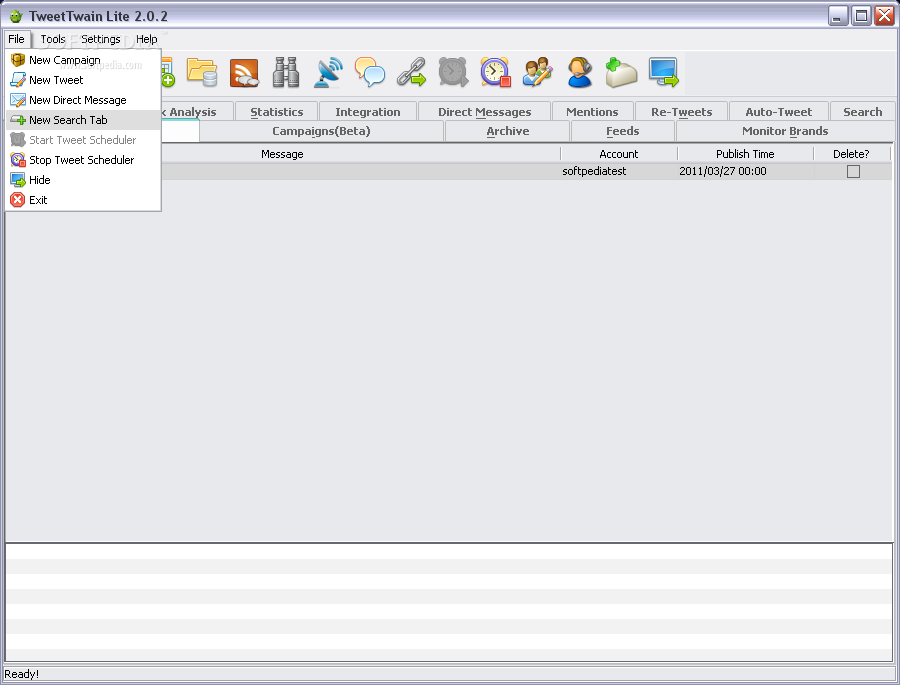Viewport: 900px width, 685px height.
Task: Click the monitor with arrow hide toolbar icon
Action: coord(664,72)
